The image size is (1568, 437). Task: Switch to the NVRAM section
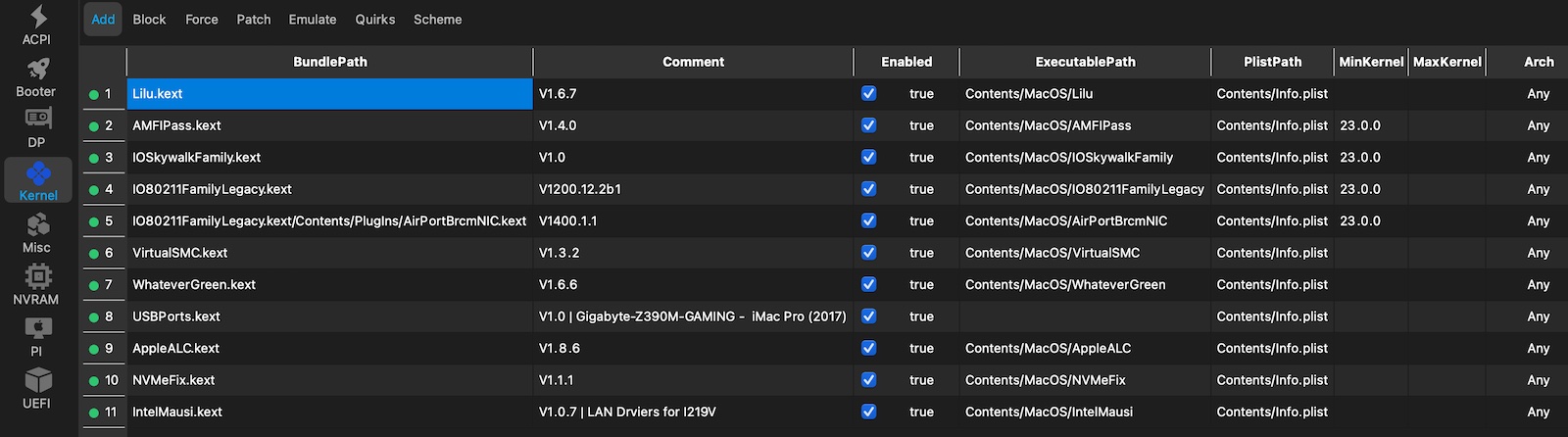(37, 284)
